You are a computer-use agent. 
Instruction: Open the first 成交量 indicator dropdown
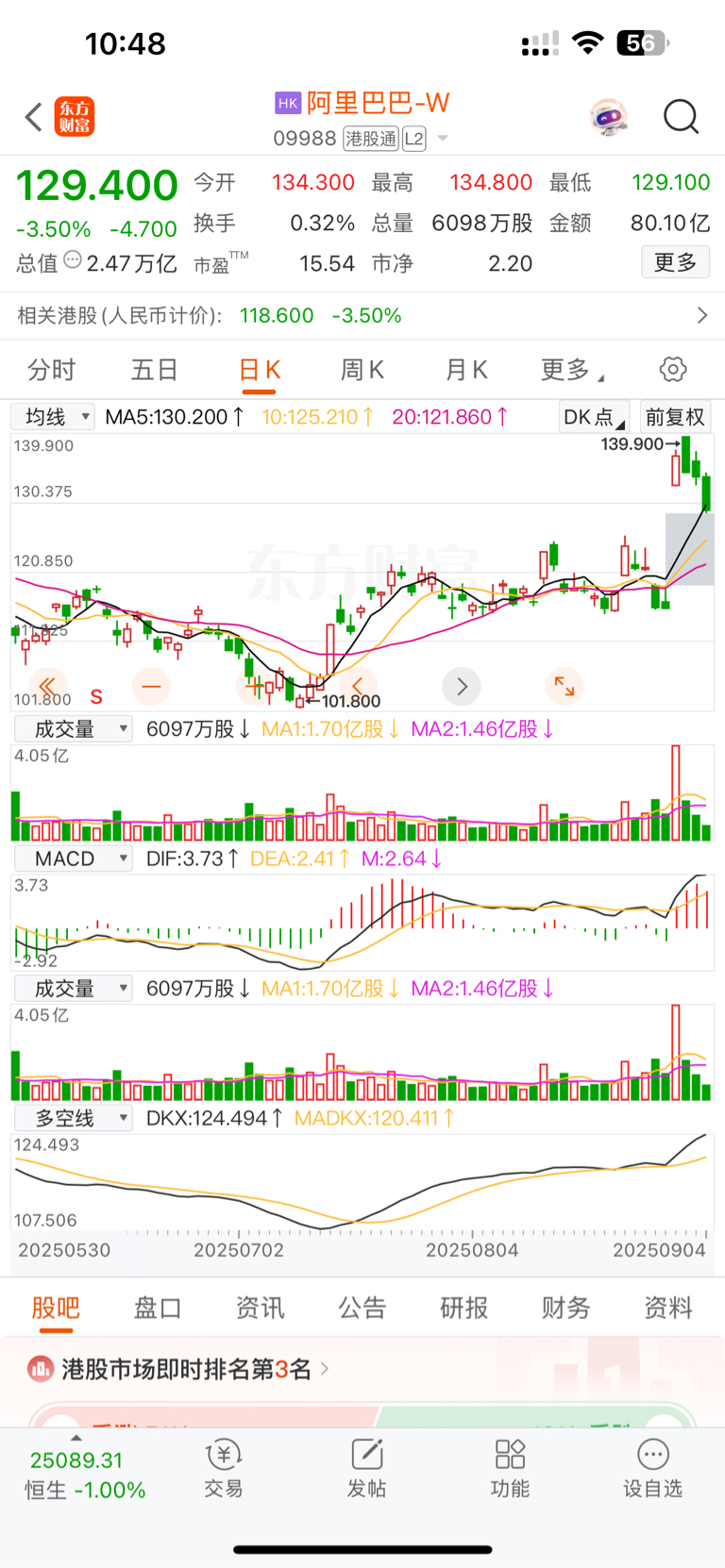pyautogui.click(x=73, y=728)
